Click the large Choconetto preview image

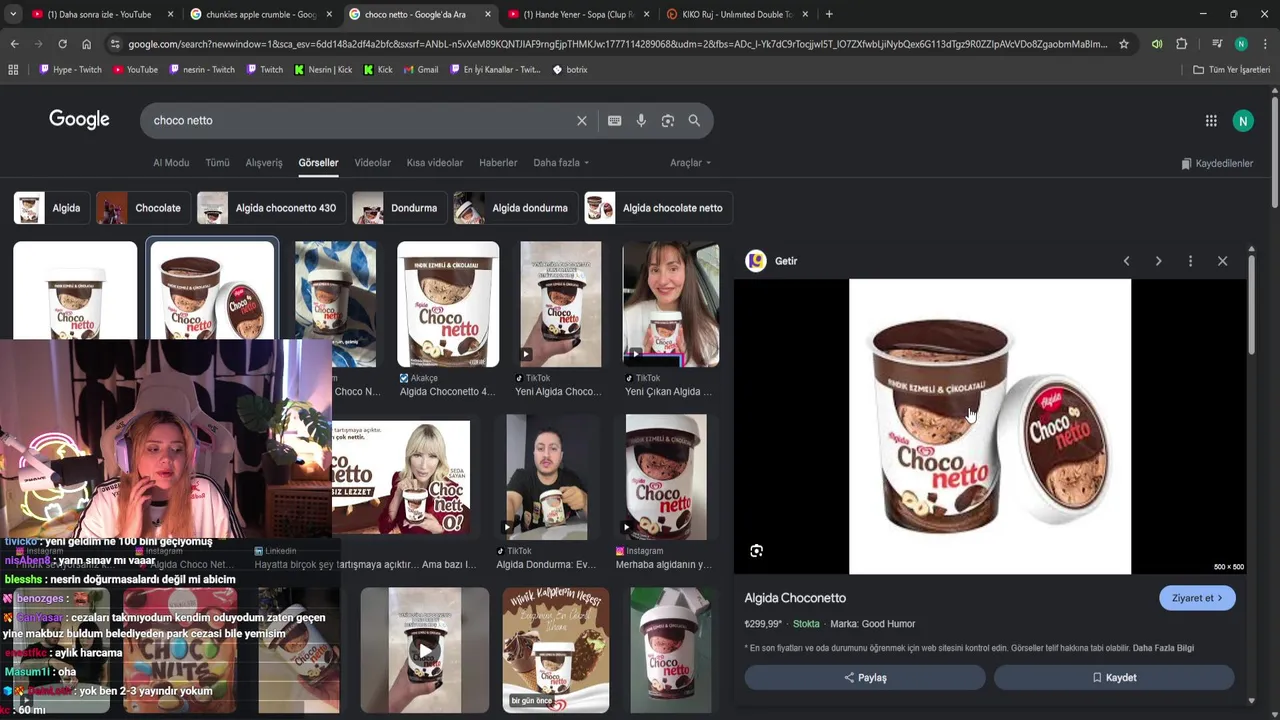pyautogui.click(x=990, y=426)
